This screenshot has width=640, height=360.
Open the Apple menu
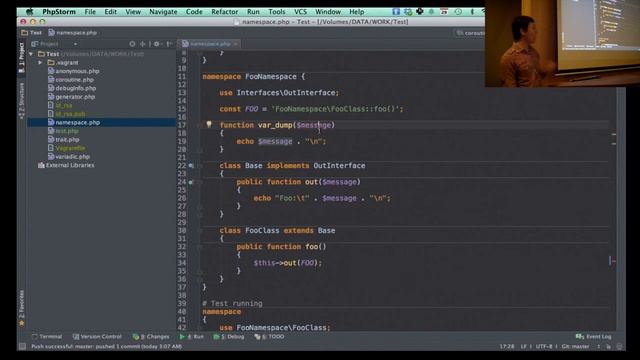pyautogui.click(x=29, y=12)
